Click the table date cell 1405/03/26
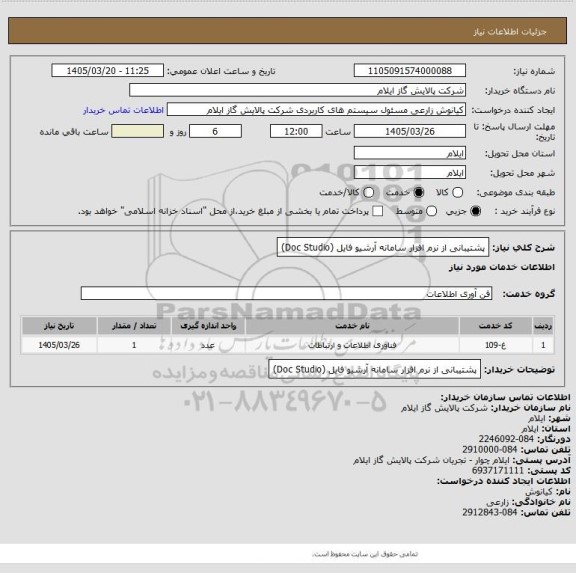 [x=59, y=345]
